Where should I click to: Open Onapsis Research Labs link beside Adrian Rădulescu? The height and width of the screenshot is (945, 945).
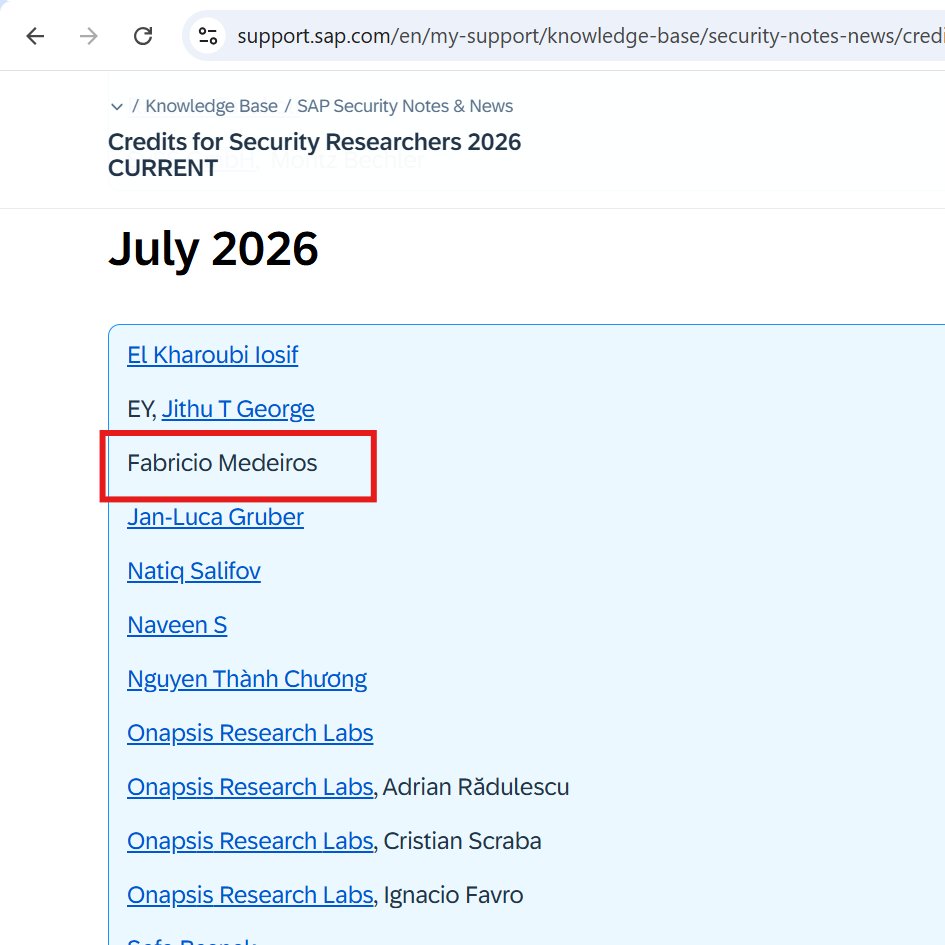pyautogui.click(x=250, y=787)
